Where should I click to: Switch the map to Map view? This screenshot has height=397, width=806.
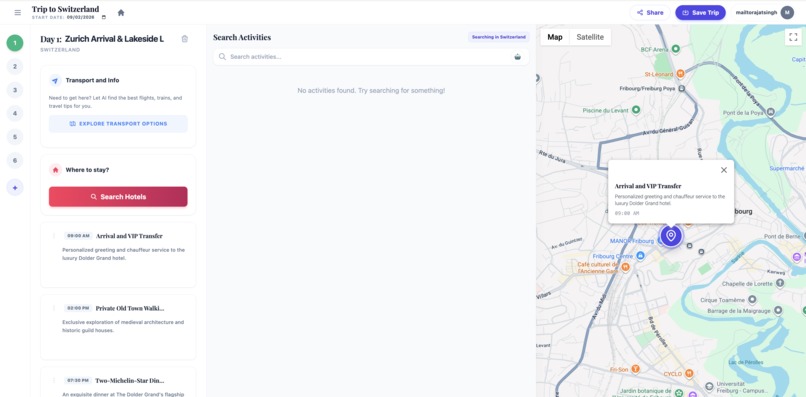coord(555,37)
